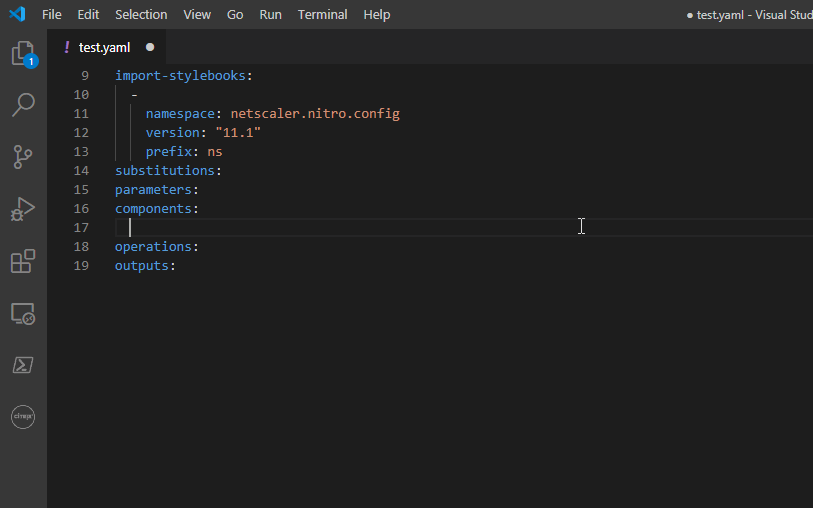Screen dimensions: 813x508
Task: Open the Run menu
Action: pyautogui.click(x=270, y=15)
